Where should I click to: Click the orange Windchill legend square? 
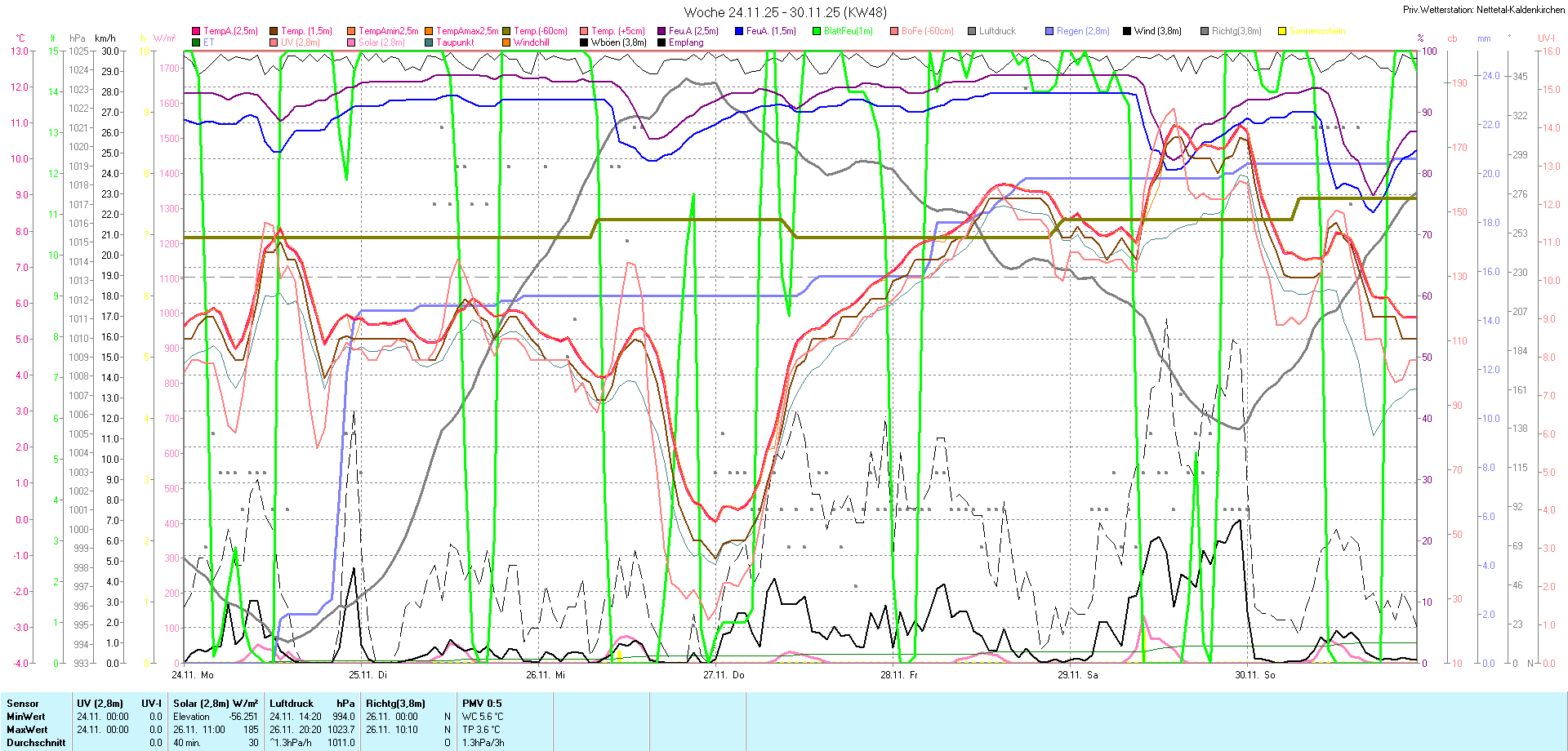pos(506,42)
